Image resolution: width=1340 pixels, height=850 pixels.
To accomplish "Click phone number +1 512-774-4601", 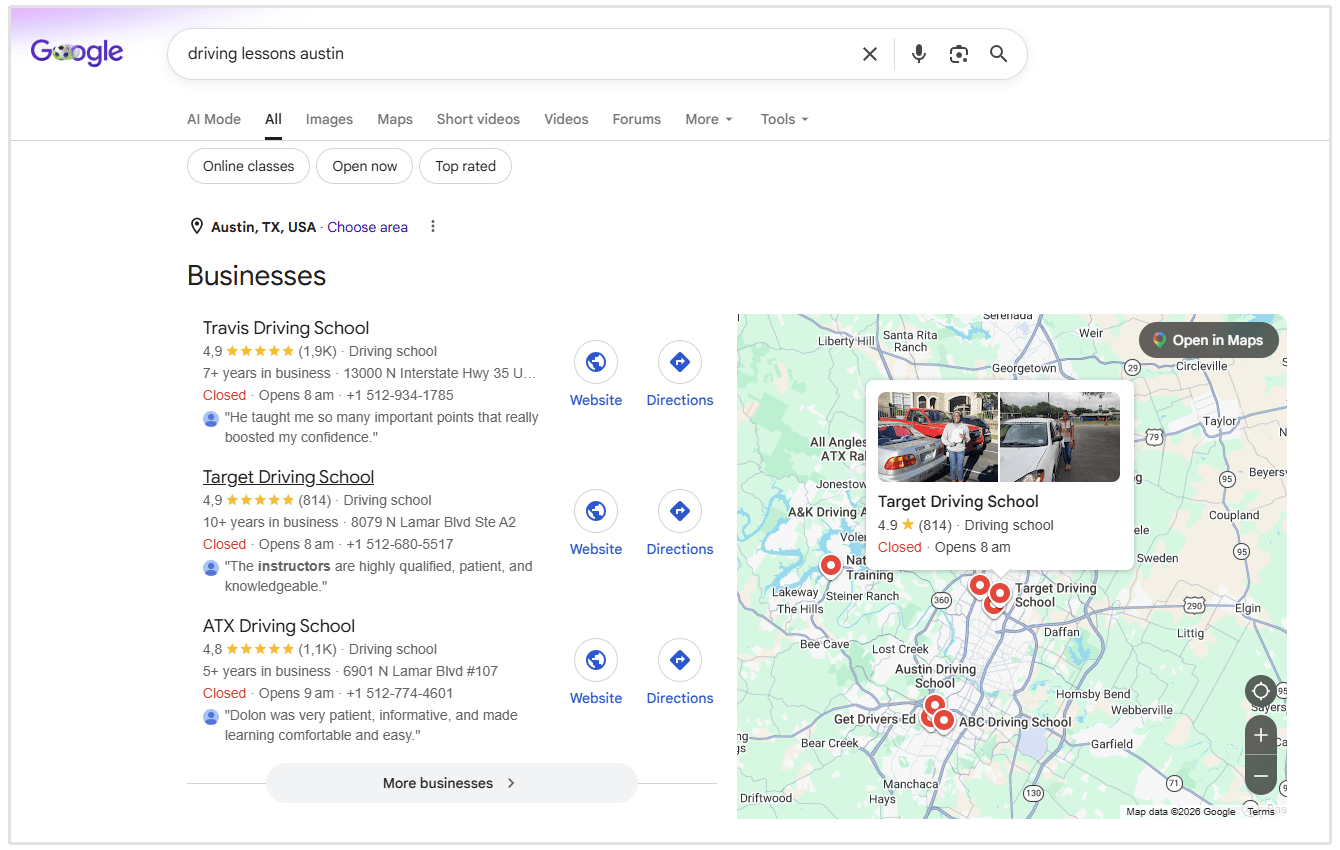I will point(400,693).
